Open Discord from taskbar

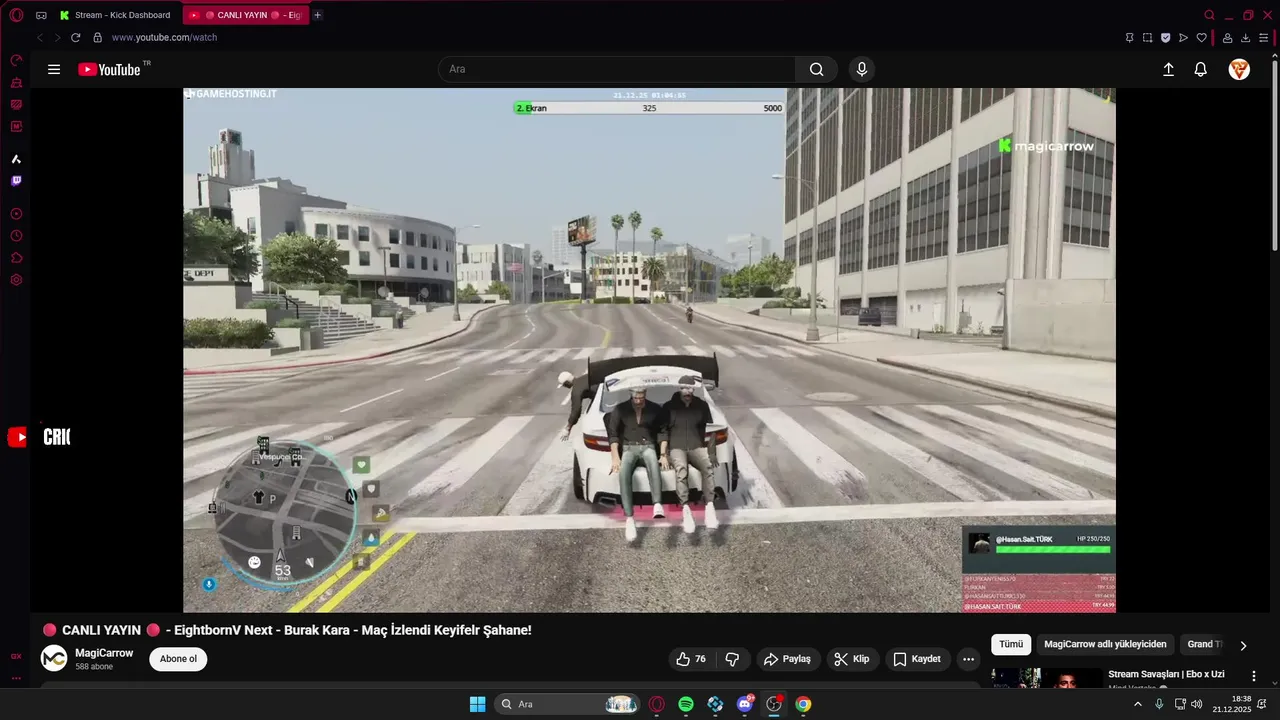(x=744, y=704)
